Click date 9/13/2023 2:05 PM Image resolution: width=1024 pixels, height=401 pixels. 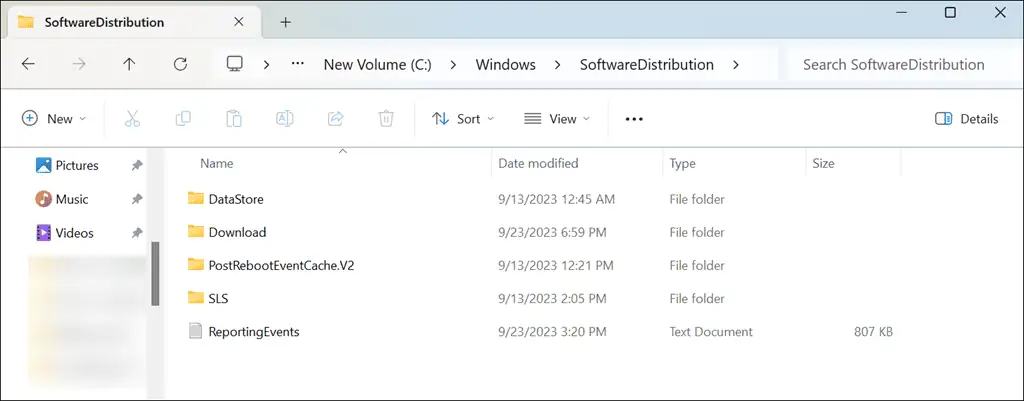(552, 298)
